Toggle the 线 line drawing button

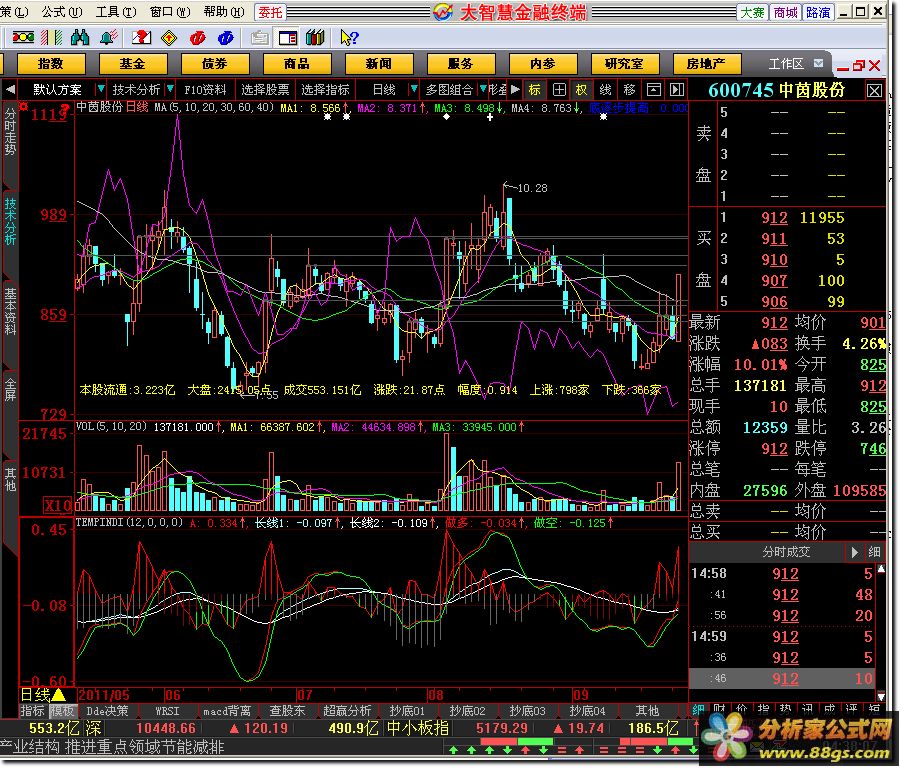(x=606, y=90)
